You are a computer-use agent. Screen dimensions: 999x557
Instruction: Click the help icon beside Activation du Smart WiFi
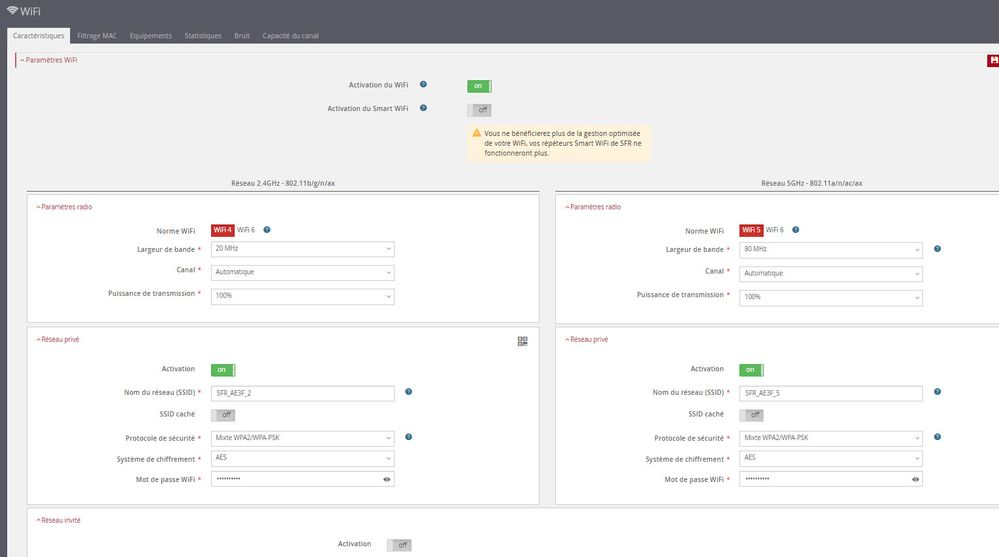(424, 108)
